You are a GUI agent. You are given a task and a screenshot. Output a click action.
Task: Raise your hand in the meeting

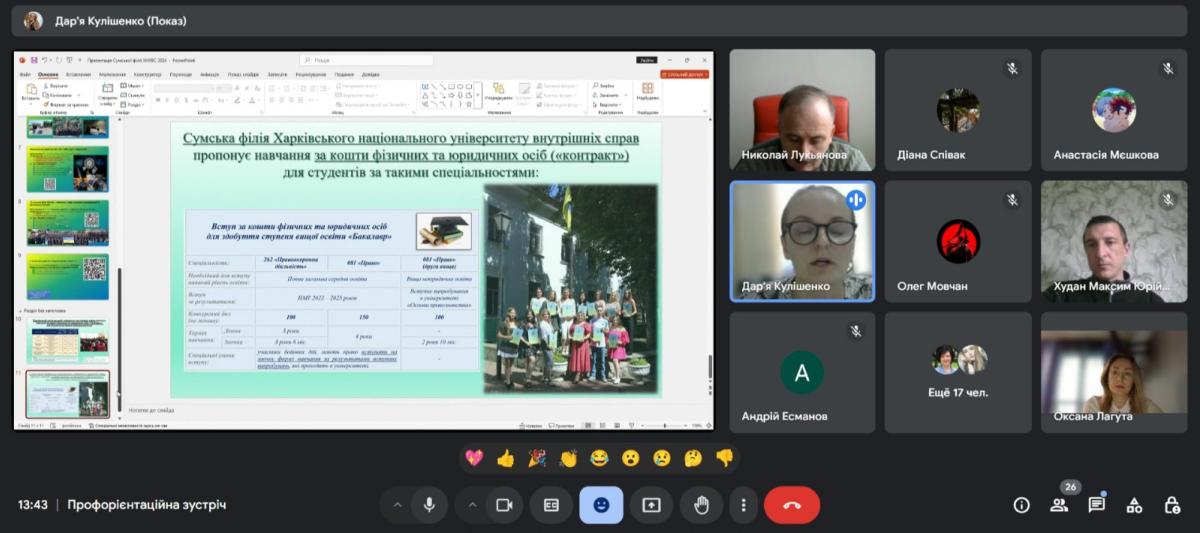[x=701, y=505]
